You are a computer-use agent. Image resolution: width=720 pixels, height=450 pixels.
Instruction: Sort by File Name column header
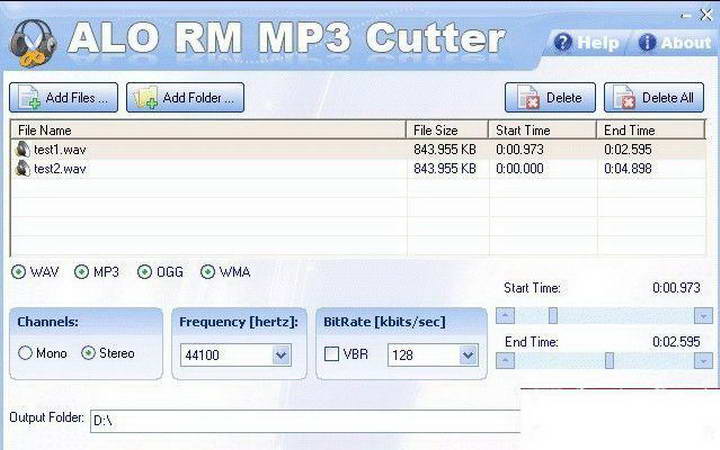tap(208, 130)
